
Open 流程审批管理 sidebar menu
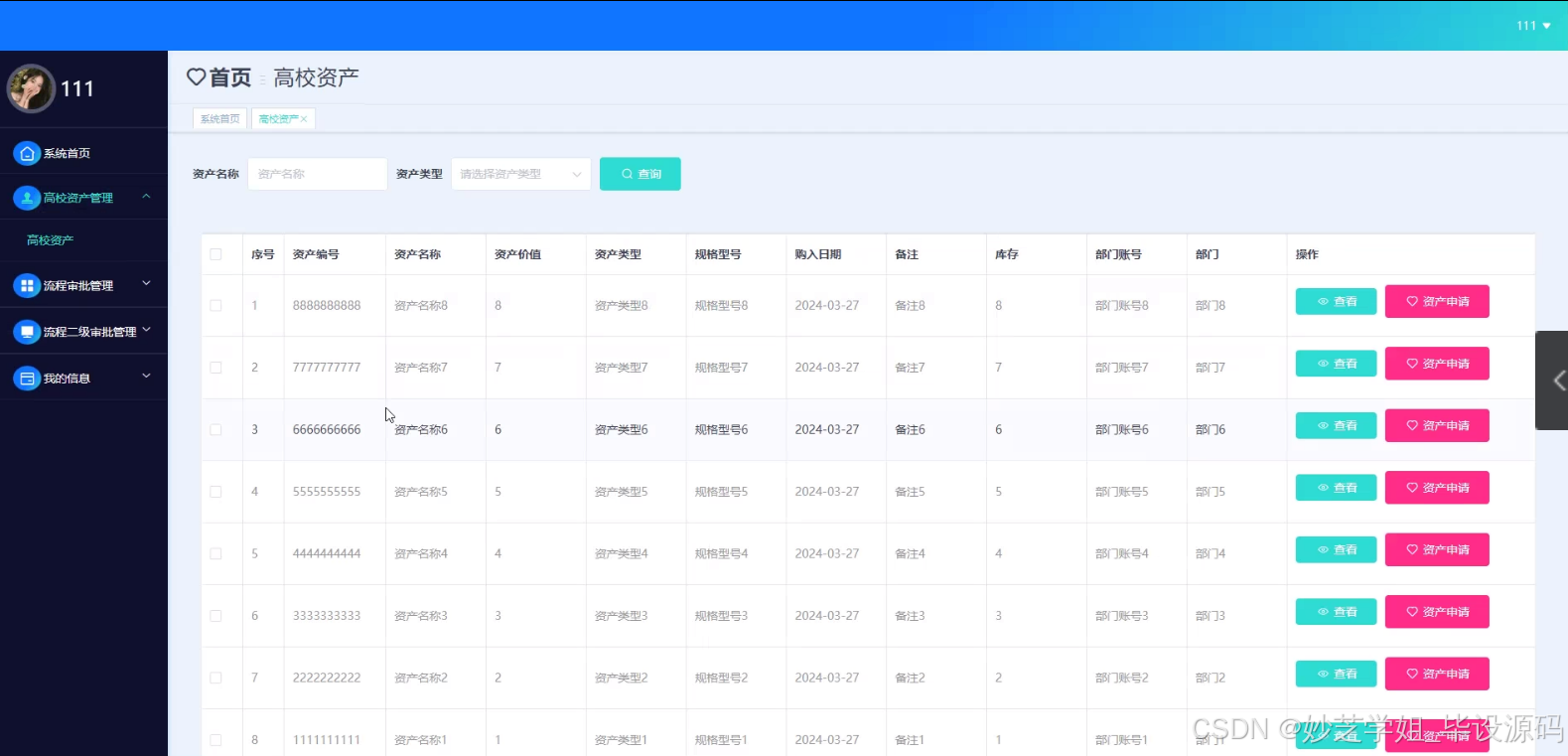(83, 285)
